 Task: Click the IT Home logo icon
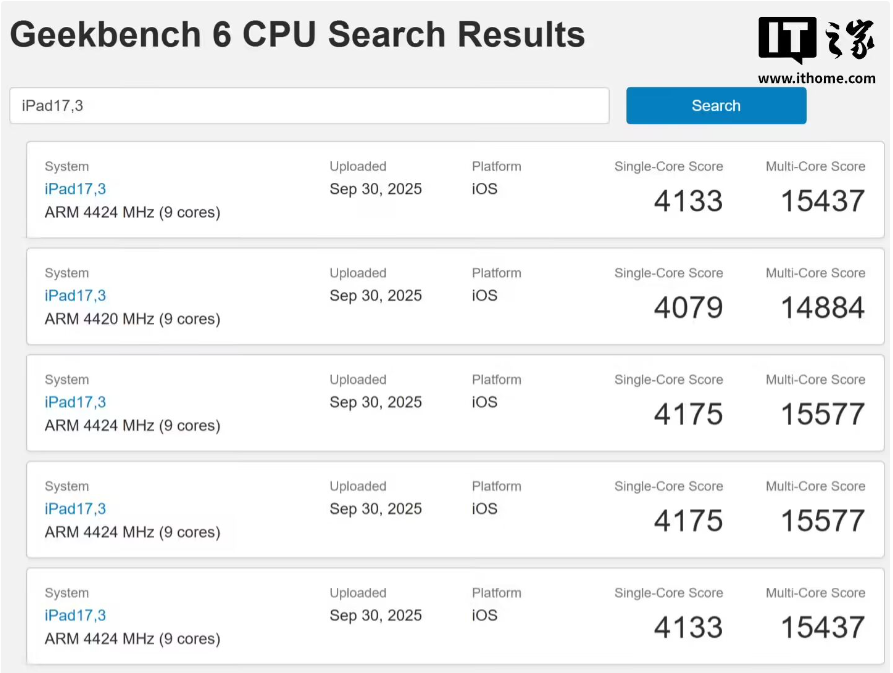point(816,41)
